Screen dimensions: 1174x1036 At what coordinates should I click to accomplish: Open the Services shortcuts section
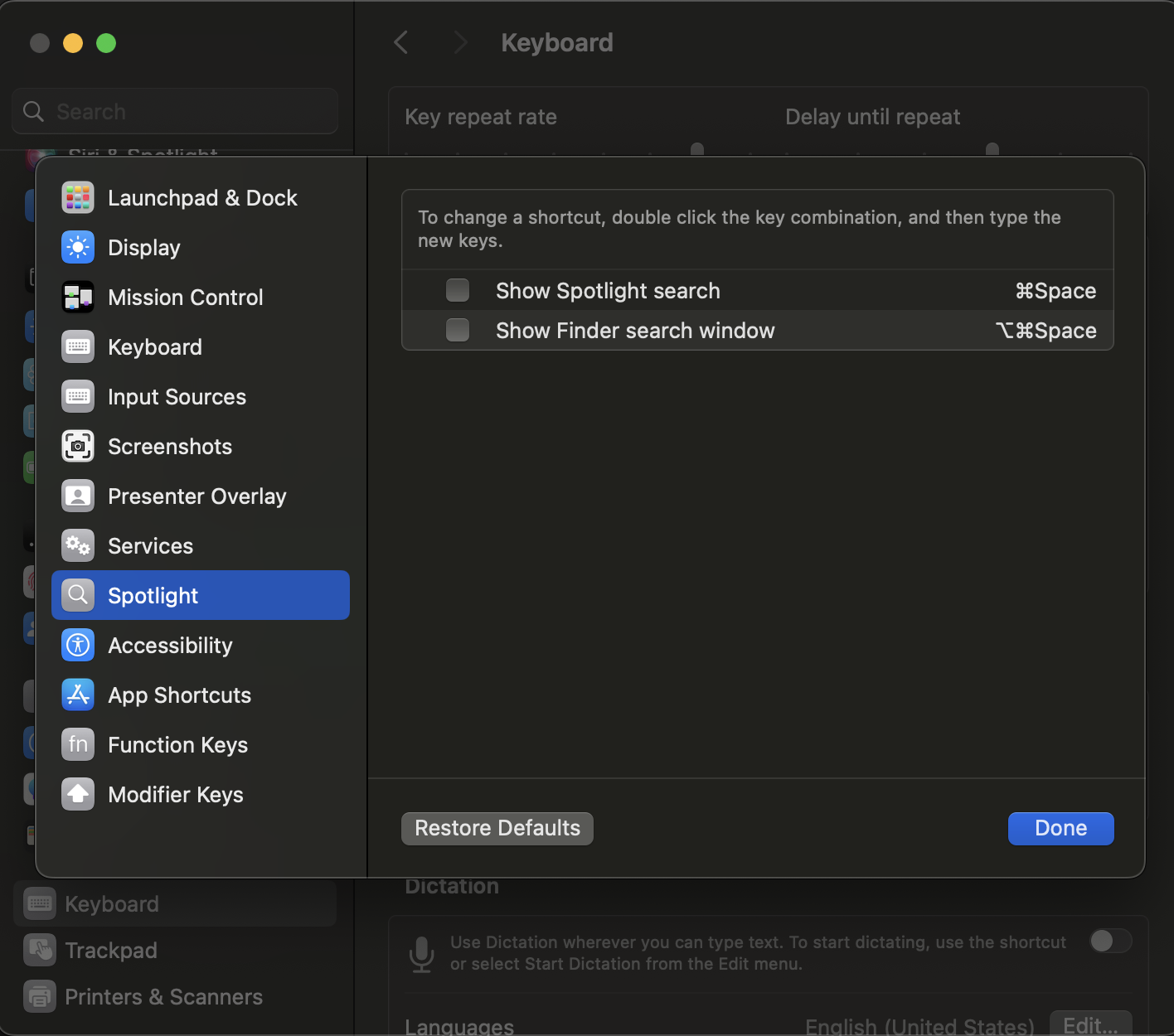pyautogui.click(x=150, y=545)
